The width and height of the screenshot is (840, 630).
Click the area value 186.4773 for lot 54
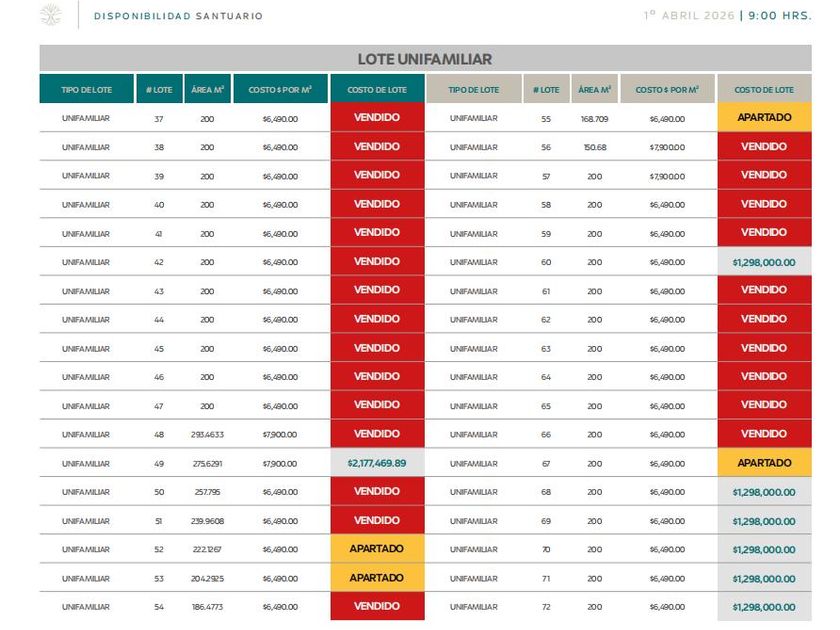(207, 607)
